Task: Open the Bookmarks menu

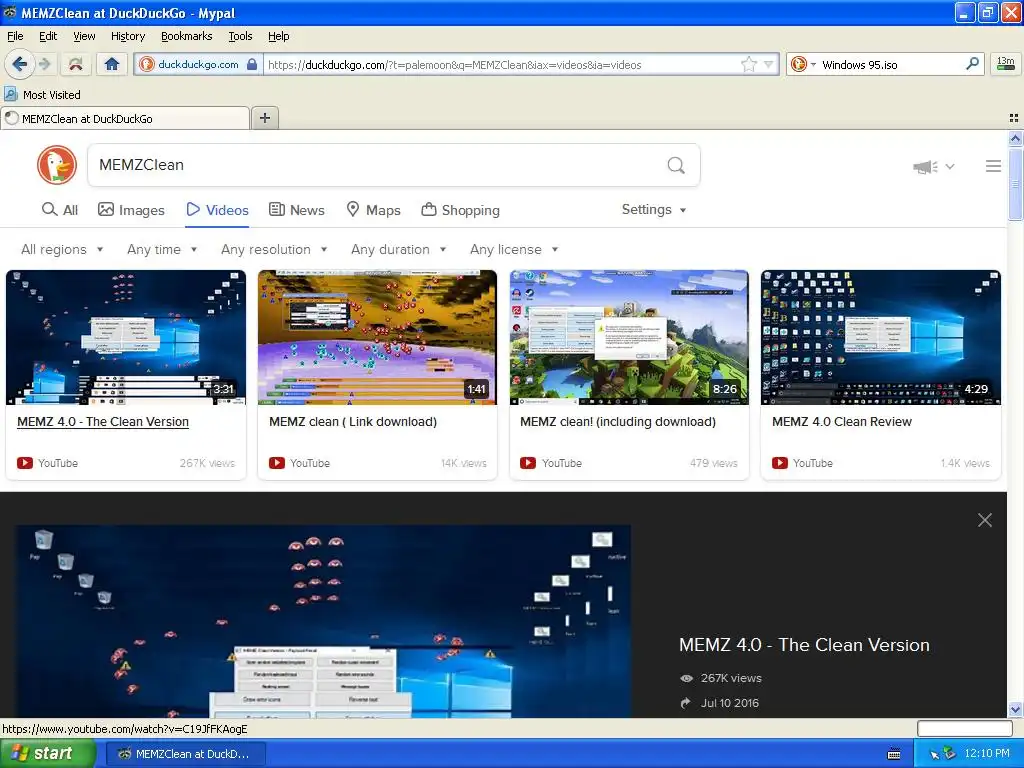Action: [186, 36]
